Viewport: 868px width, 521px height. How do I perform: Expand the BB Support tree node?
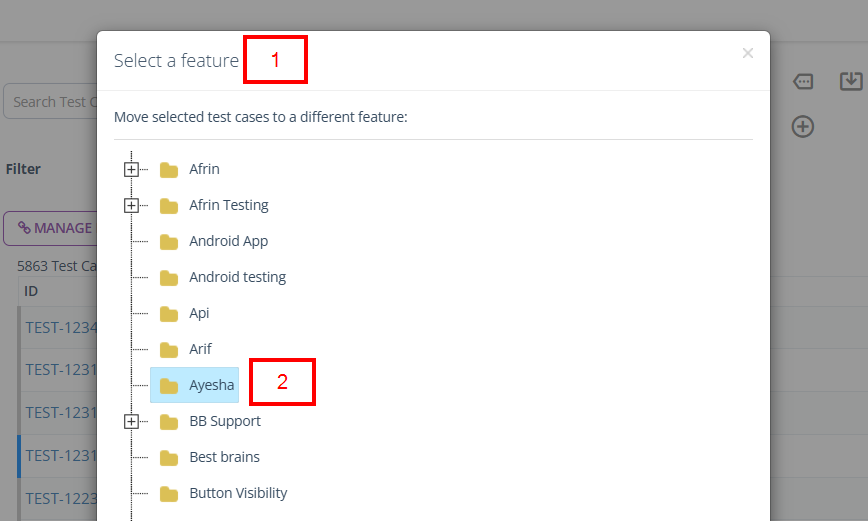click(131, 422)
